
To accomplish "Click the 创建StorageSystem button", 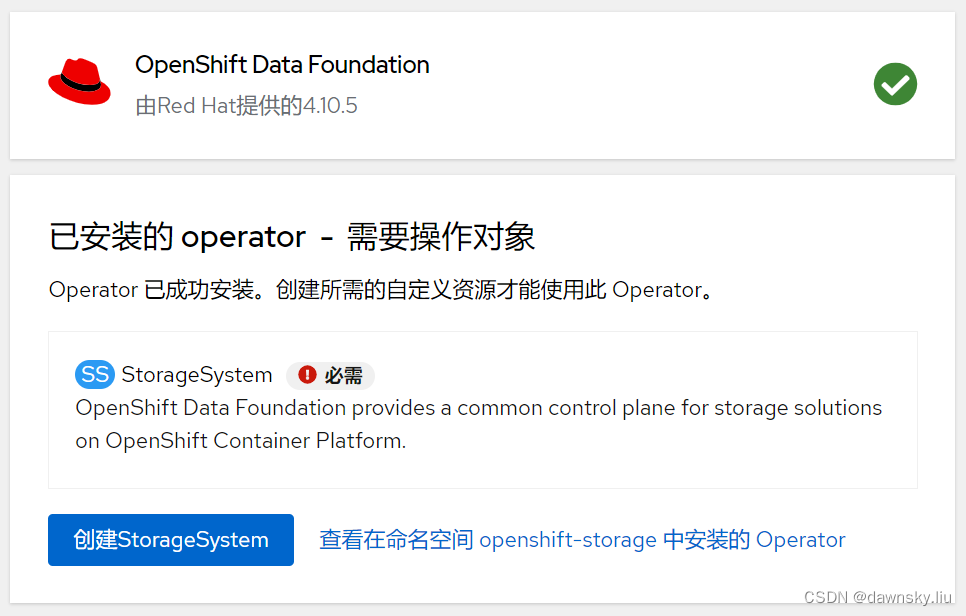I will coord(170,539).
